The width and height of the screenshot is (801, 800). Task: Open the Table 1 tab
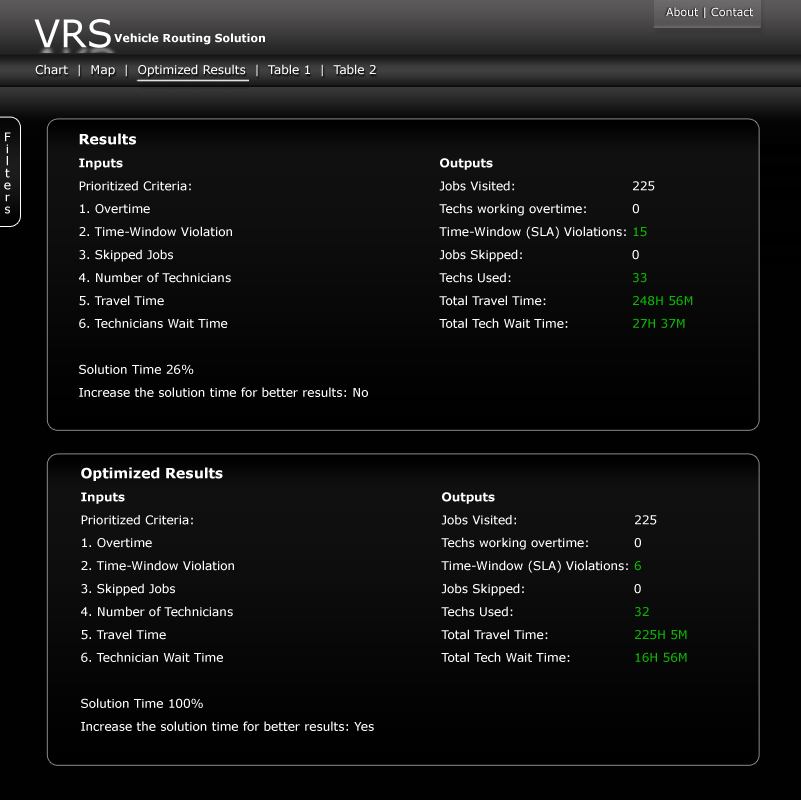click(289, 70)
